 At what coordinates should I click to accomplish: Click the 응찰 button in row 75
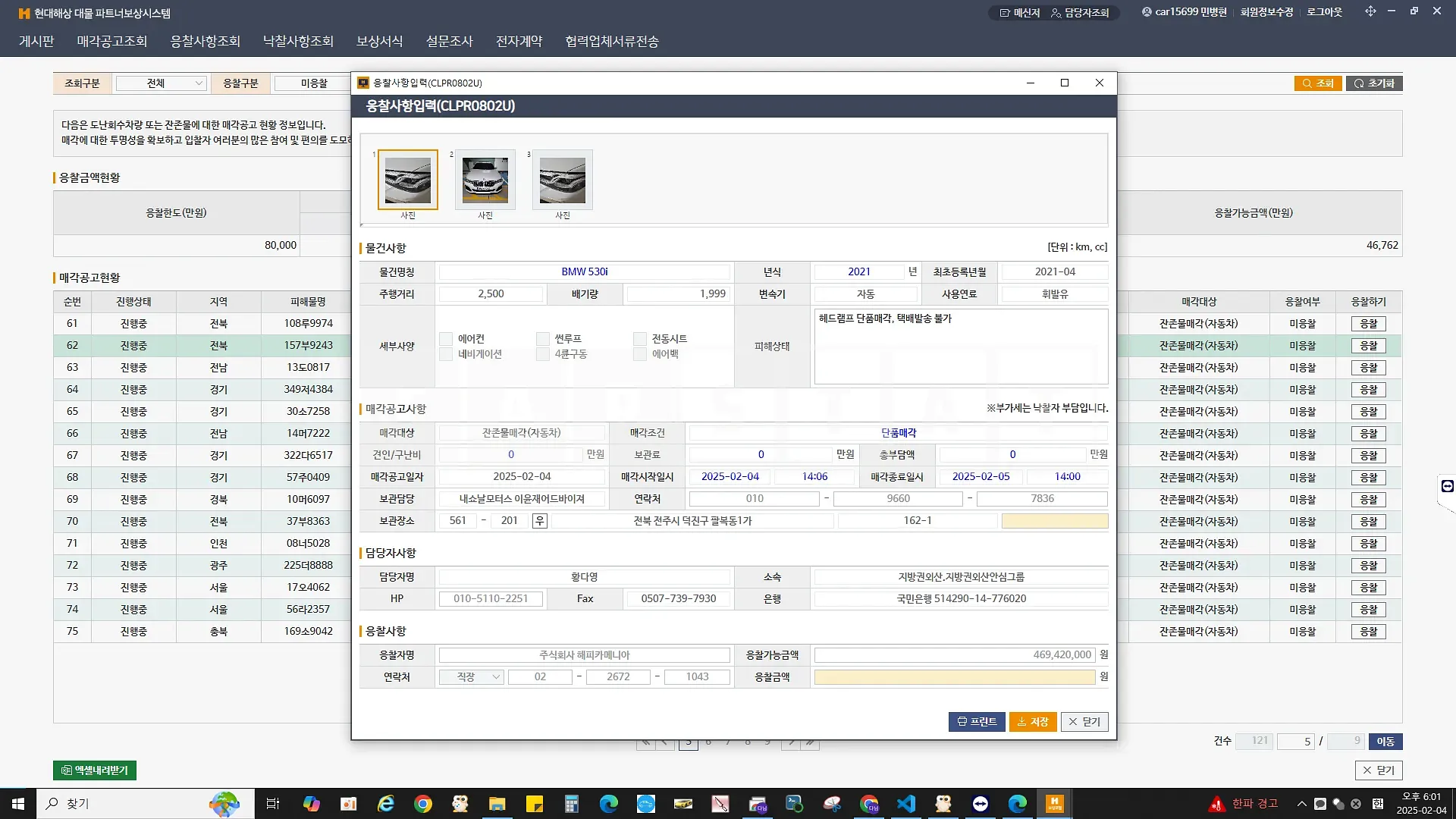tap(1368, 632)
